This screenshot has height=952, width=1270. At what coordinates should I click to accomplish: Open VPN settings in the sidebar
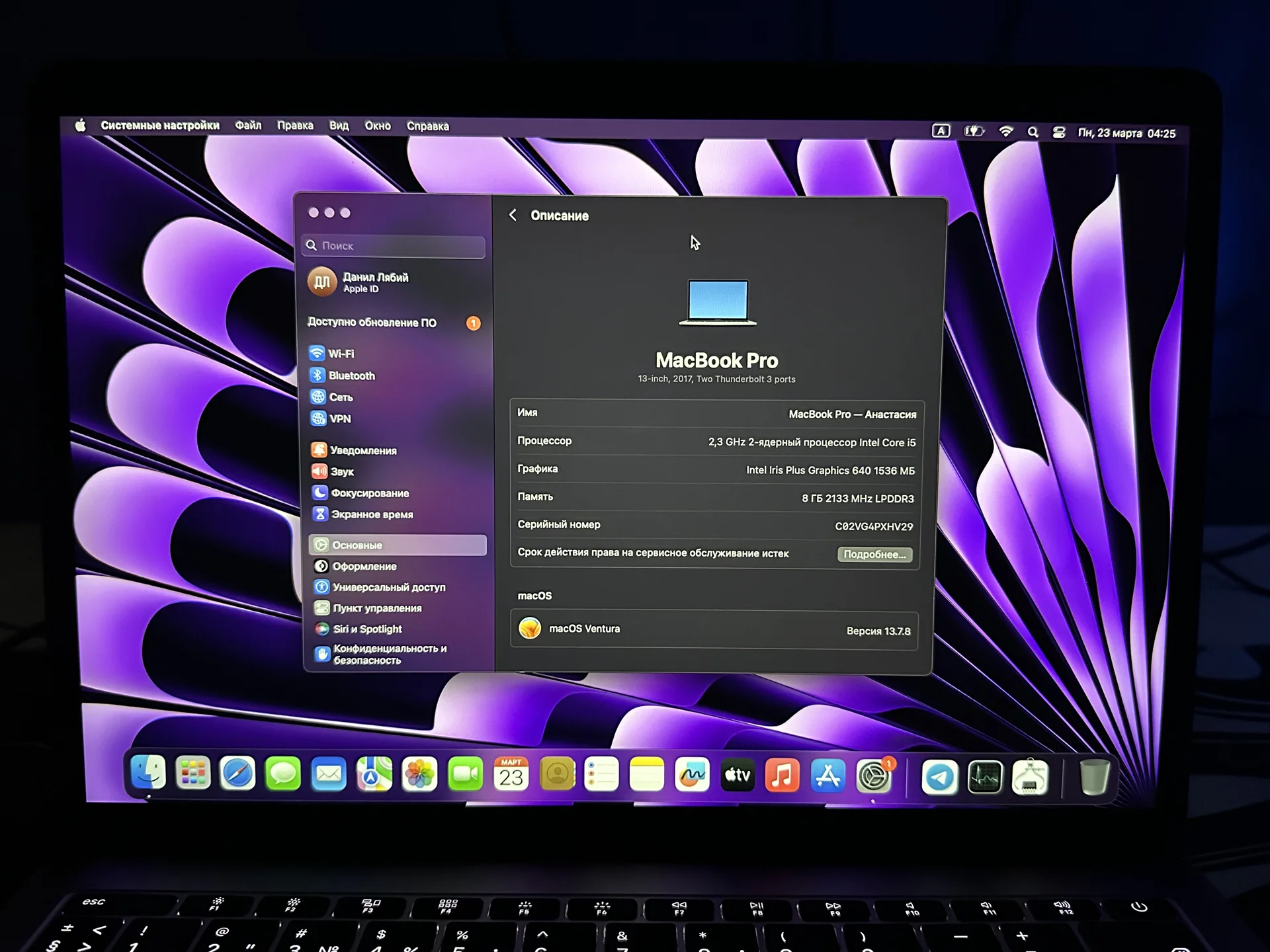pos(331,418)
